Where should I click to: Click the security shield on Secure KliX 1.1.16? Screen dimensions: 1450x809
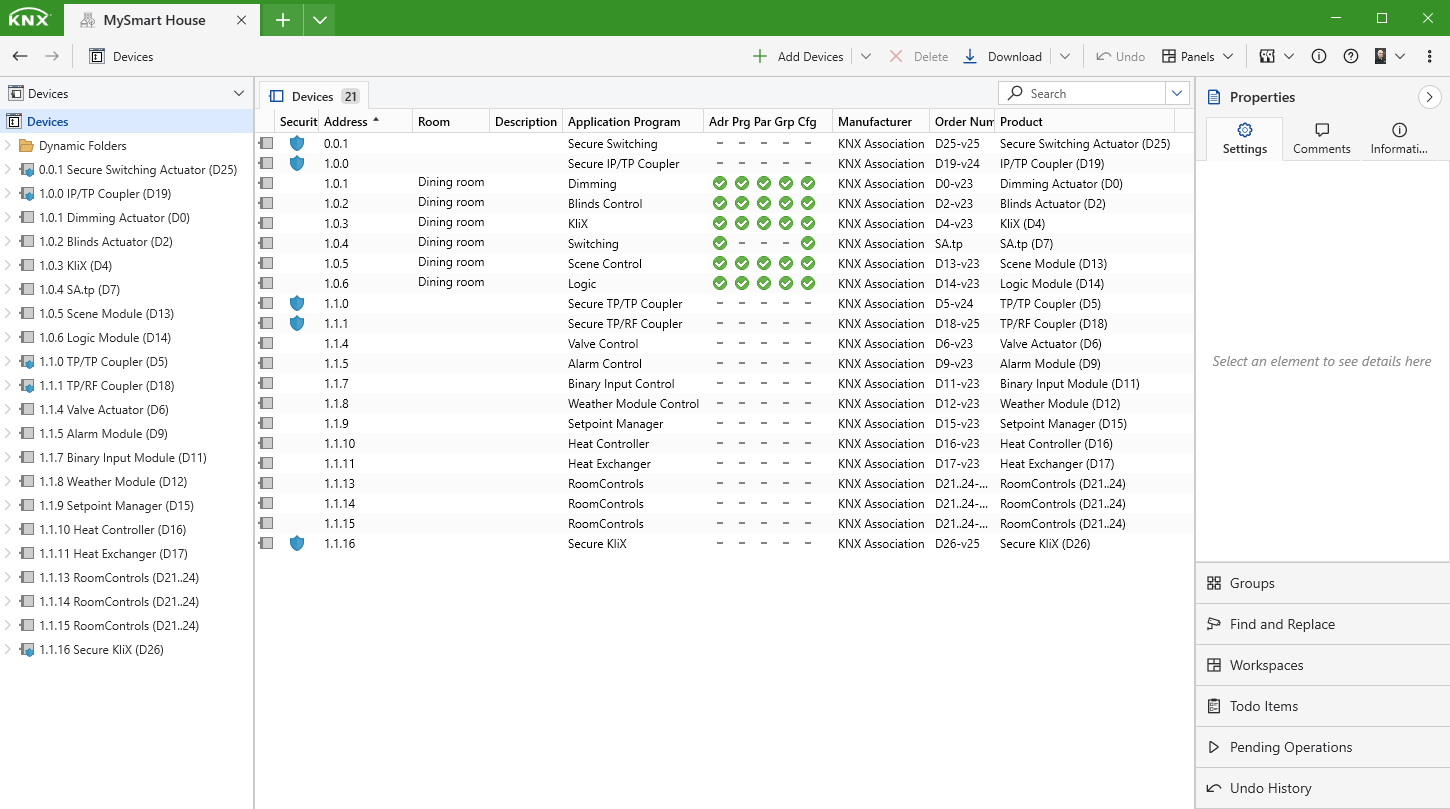click(x=297, y=543)
